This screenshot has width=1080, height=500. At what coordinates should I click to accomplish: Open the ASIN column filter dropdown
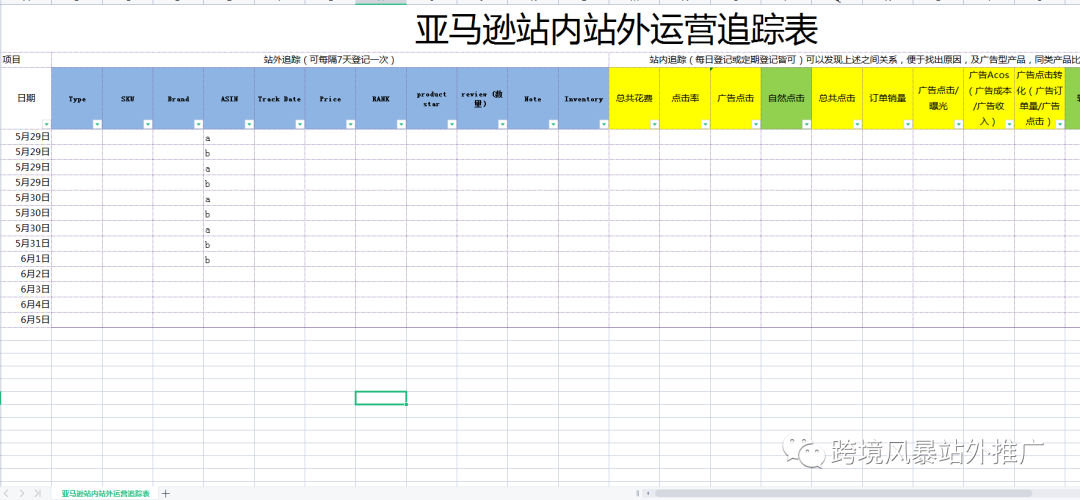[x=249, y=124]
